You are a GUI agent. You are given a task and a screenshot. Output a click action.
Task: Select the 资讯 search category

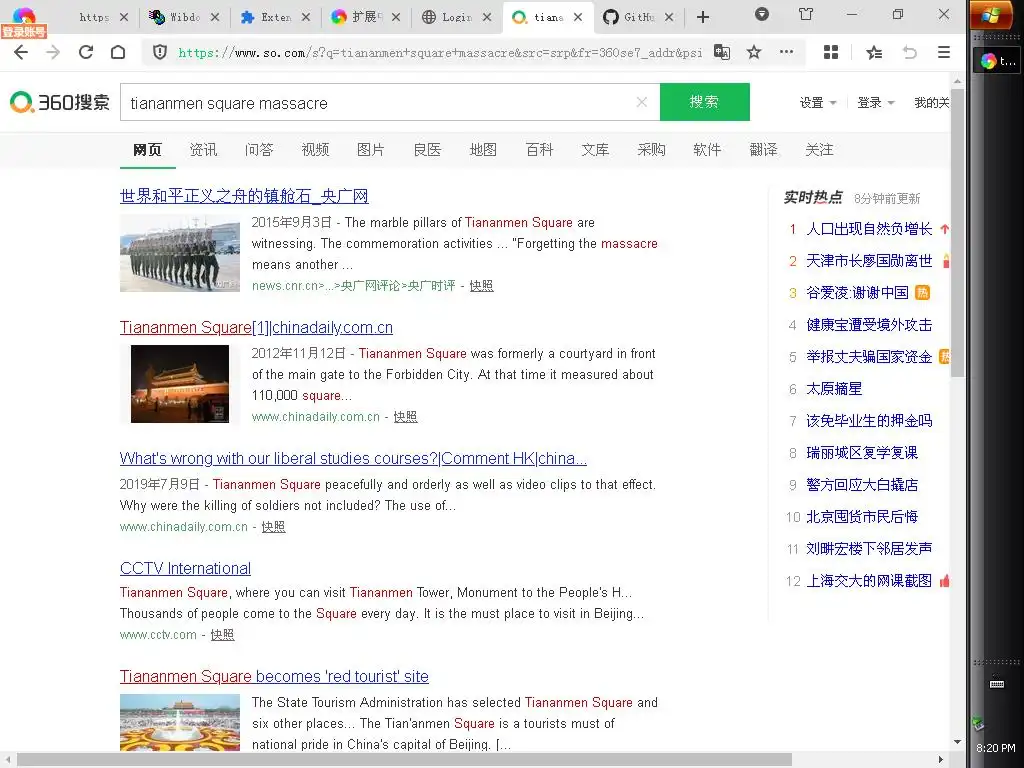tap(203, 150)
